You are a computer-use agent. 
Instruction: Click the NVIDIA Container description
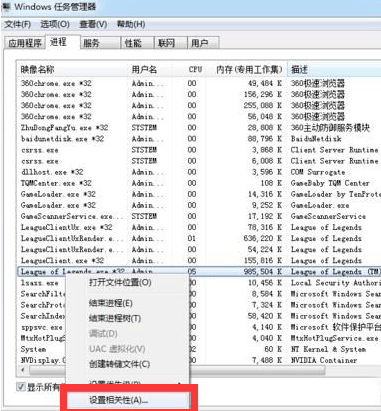(x=324, y=360)
